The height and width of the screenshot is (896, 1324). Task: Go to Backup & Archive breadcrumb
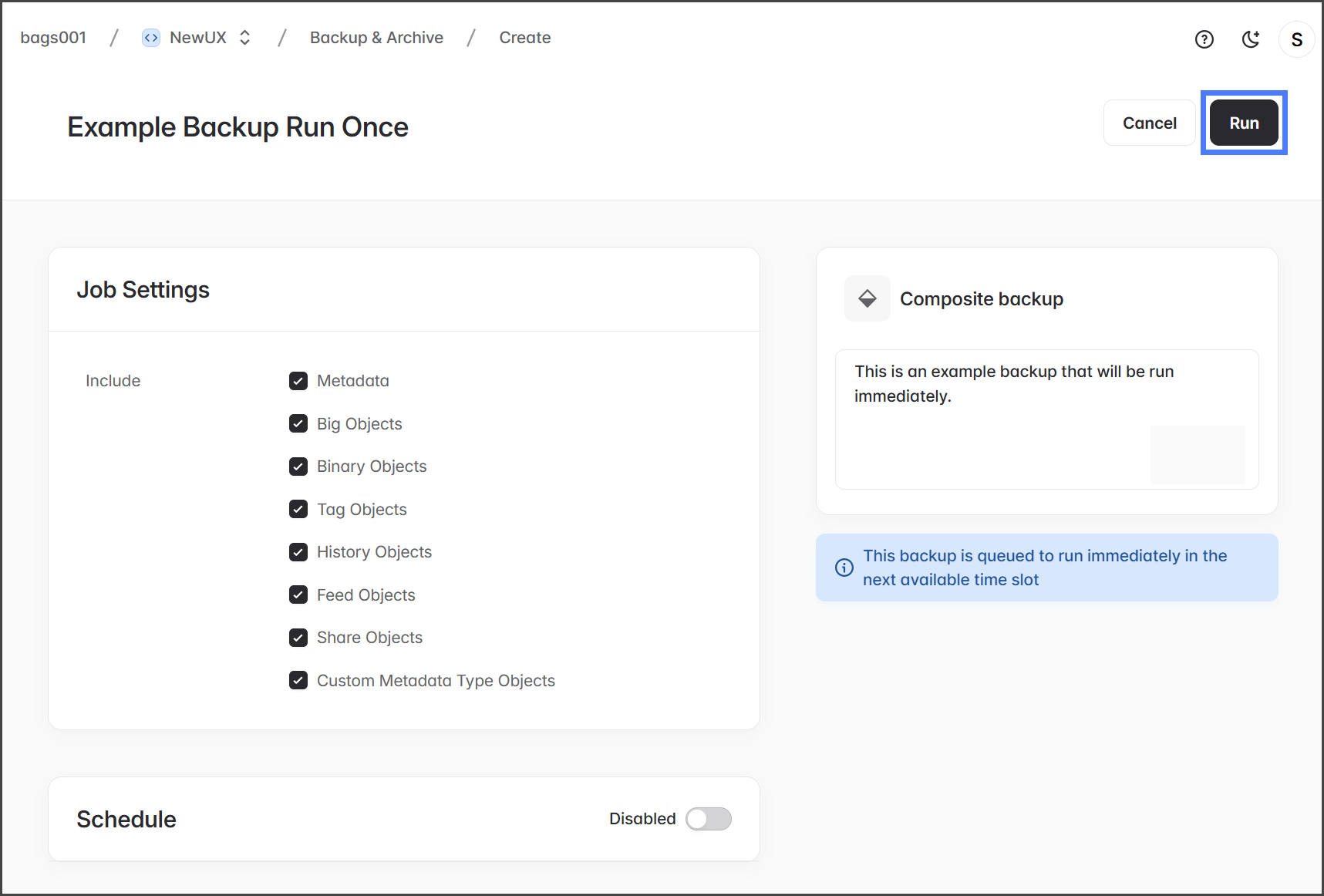[376, 38]
